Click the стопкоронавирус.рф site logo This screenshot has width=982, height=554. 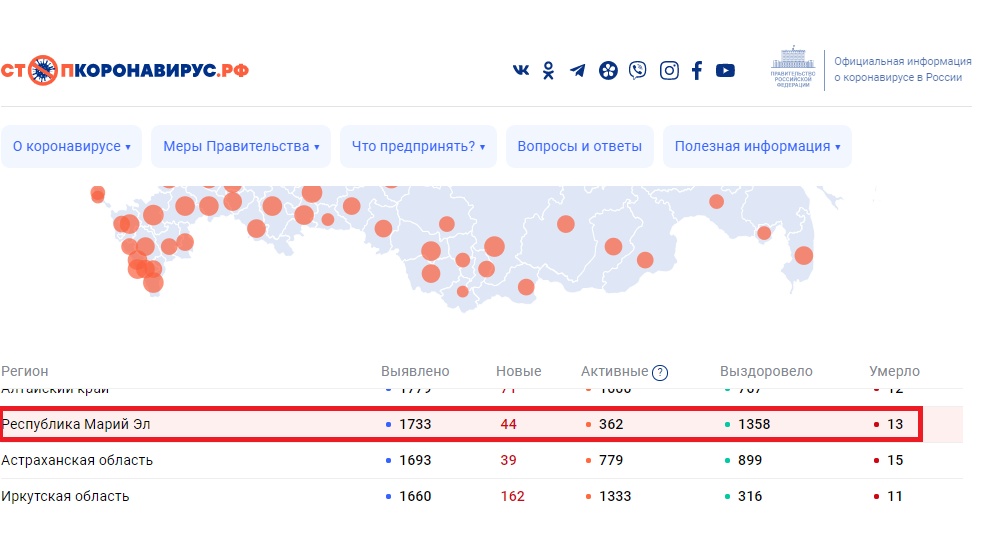tap(125, 70)
